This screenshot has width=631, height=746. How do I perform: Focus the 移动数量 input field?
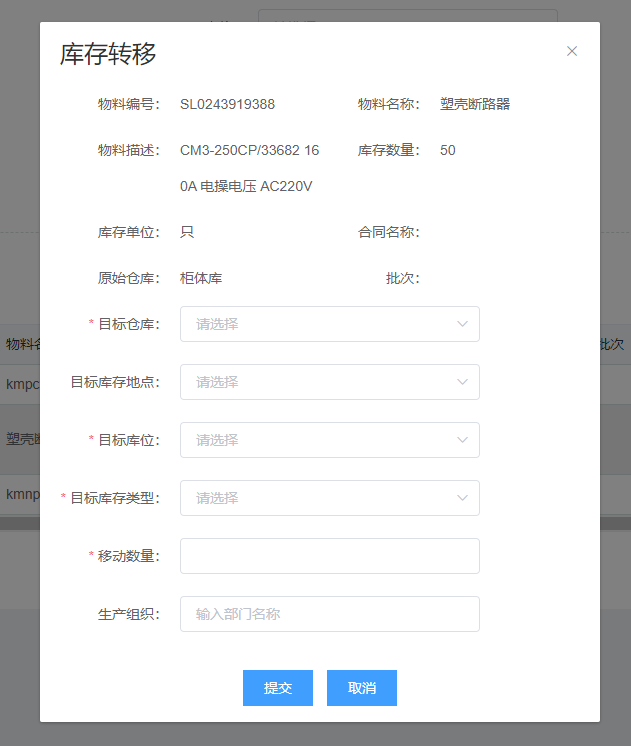(x=329, y=556)
